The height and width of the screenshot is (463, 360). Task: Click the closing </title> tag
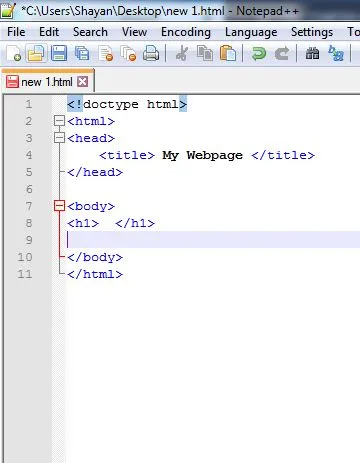coord(283,155)
